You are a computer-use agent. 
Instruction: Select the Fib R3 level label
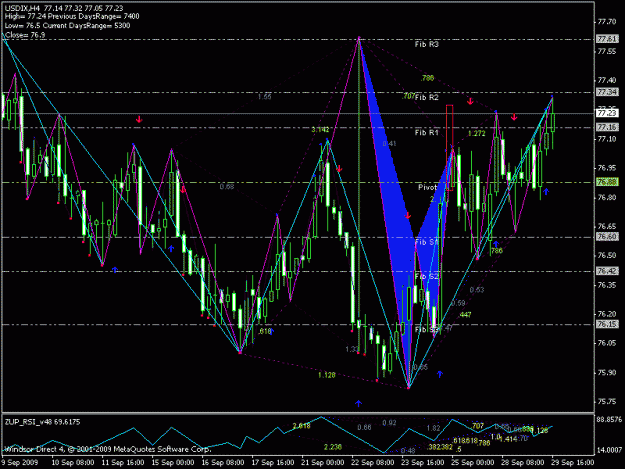click(x=426, y=44)
